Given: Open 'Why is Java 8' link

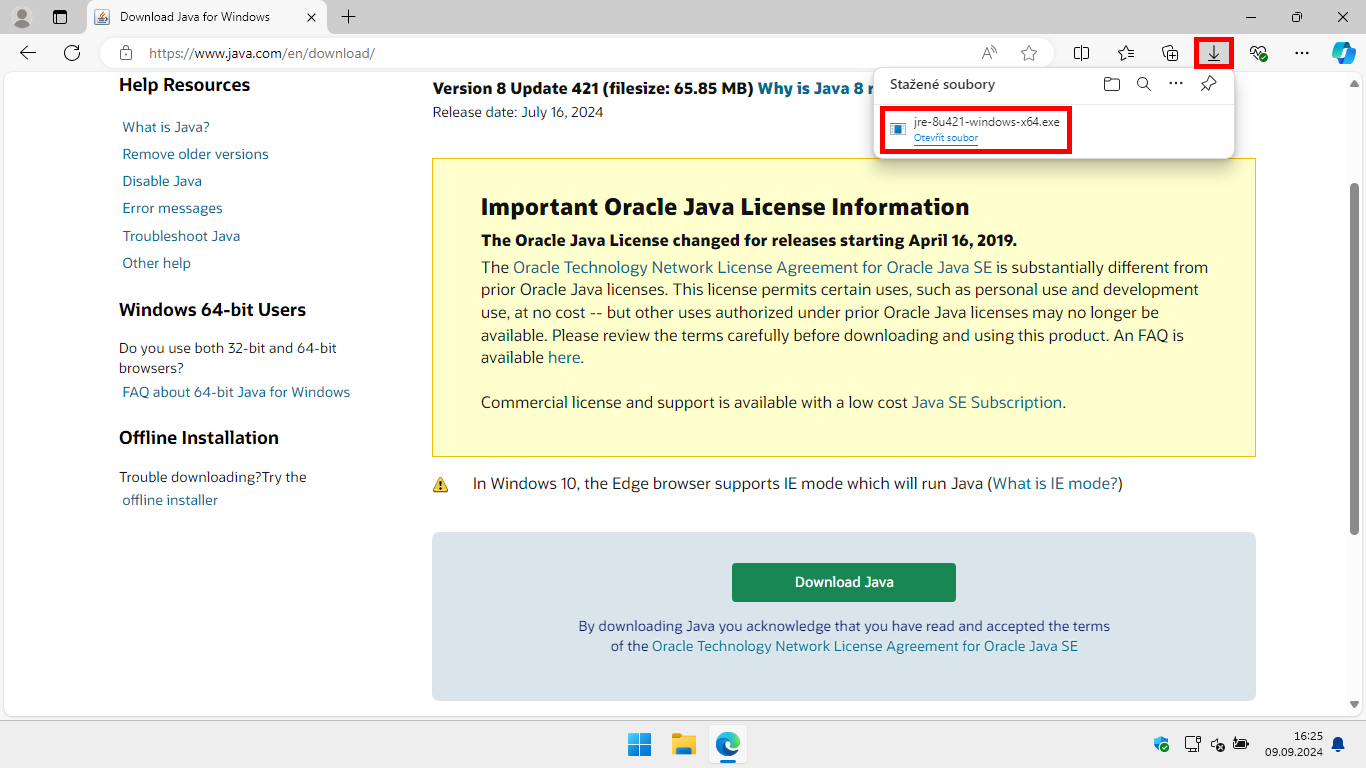Looking at the screenshot, I should [815, 88].
